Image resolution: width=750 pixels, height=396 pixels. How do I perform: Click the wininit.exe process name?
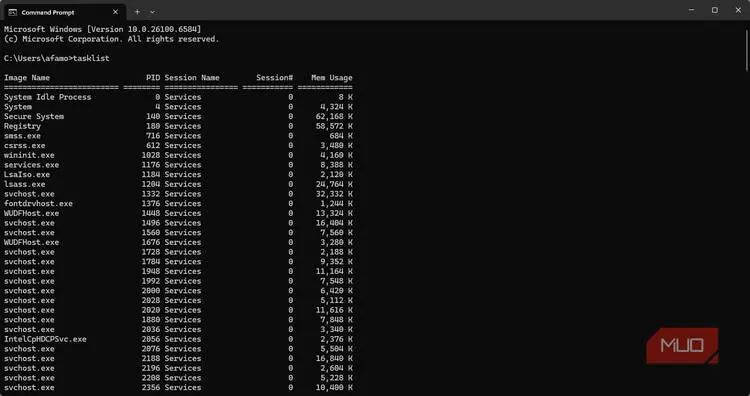coord(29,155)
